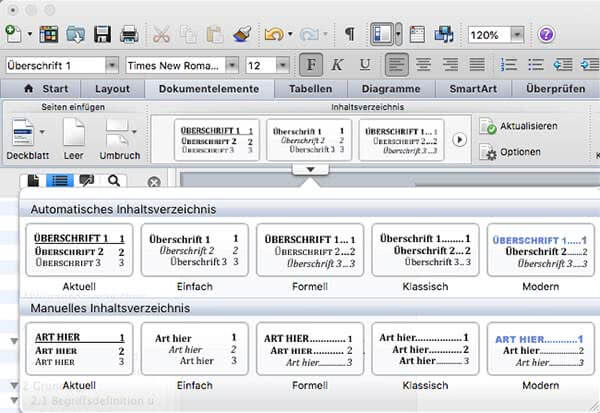Image resolution: width=600 pixels, height=413 pixels.
Task: Open the Überschrift 1 style dropdown
Action: tap(112, 66)
